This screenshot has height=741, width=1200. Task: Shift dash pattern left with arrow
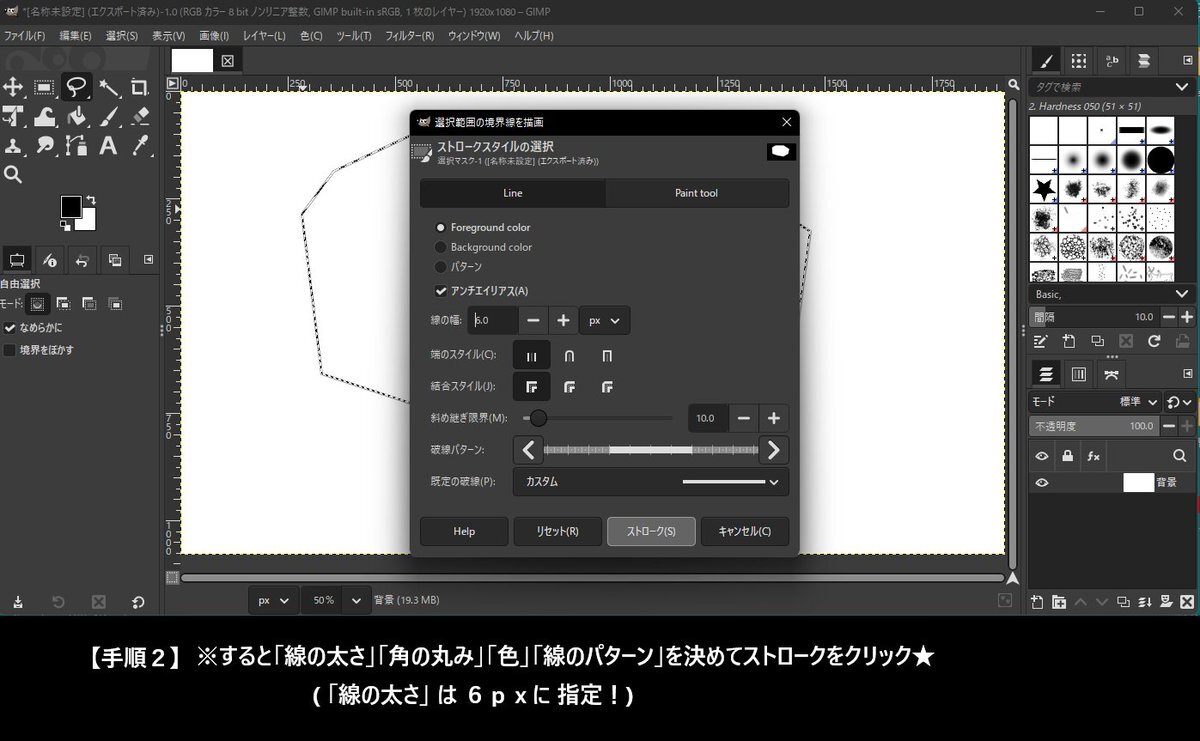[528, 450]
